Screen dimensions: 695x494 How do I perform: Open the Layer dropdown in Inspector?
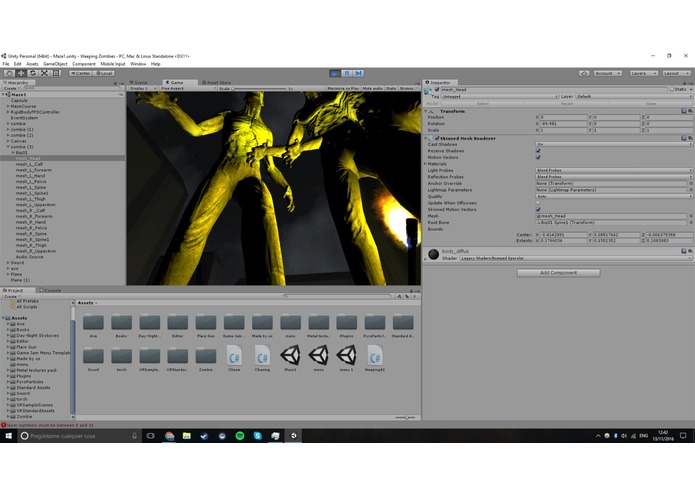(x=634, y=96)
